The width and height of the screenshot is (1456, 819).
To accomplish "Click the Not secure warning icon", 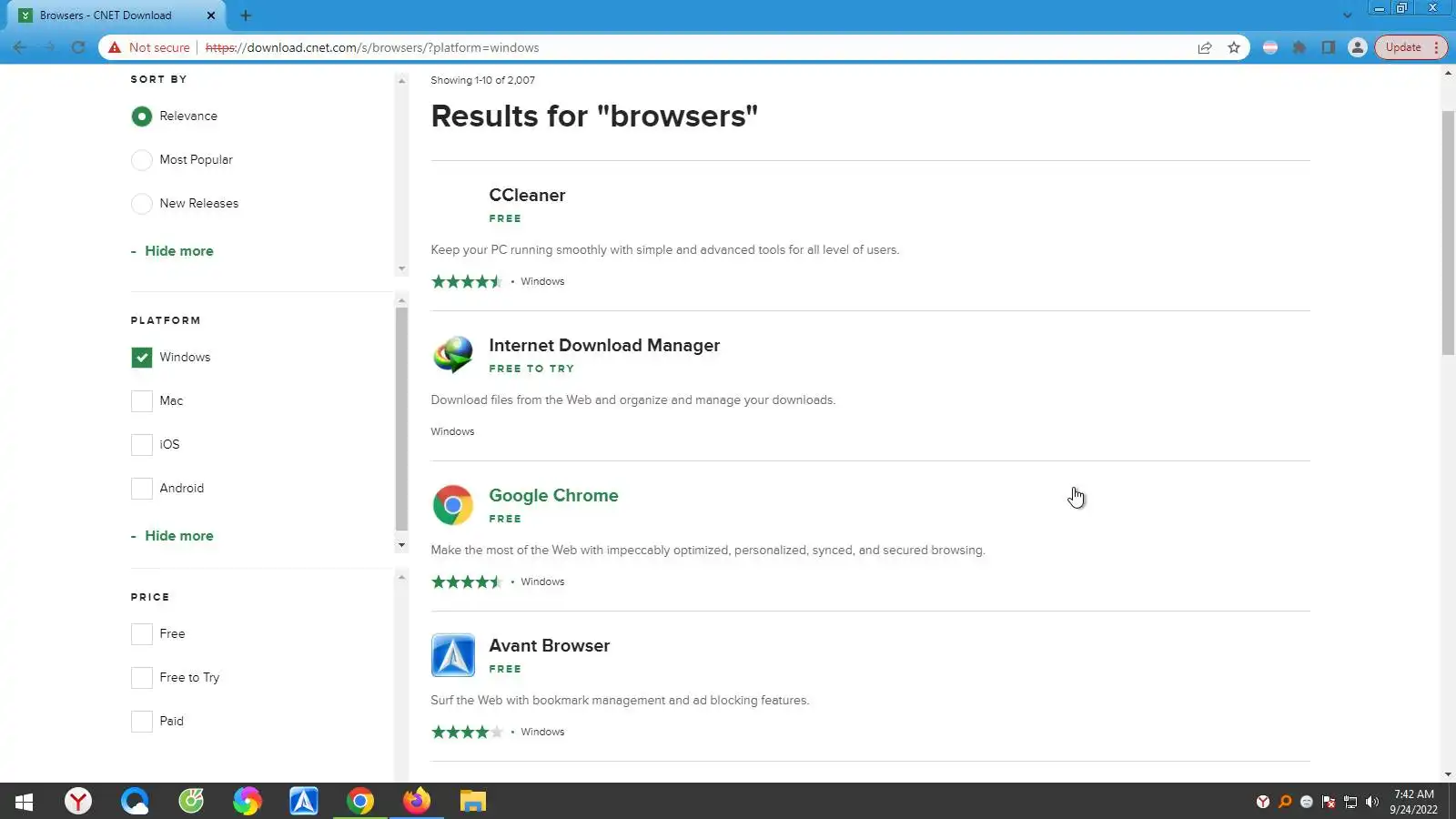I will tap(115, 47).
